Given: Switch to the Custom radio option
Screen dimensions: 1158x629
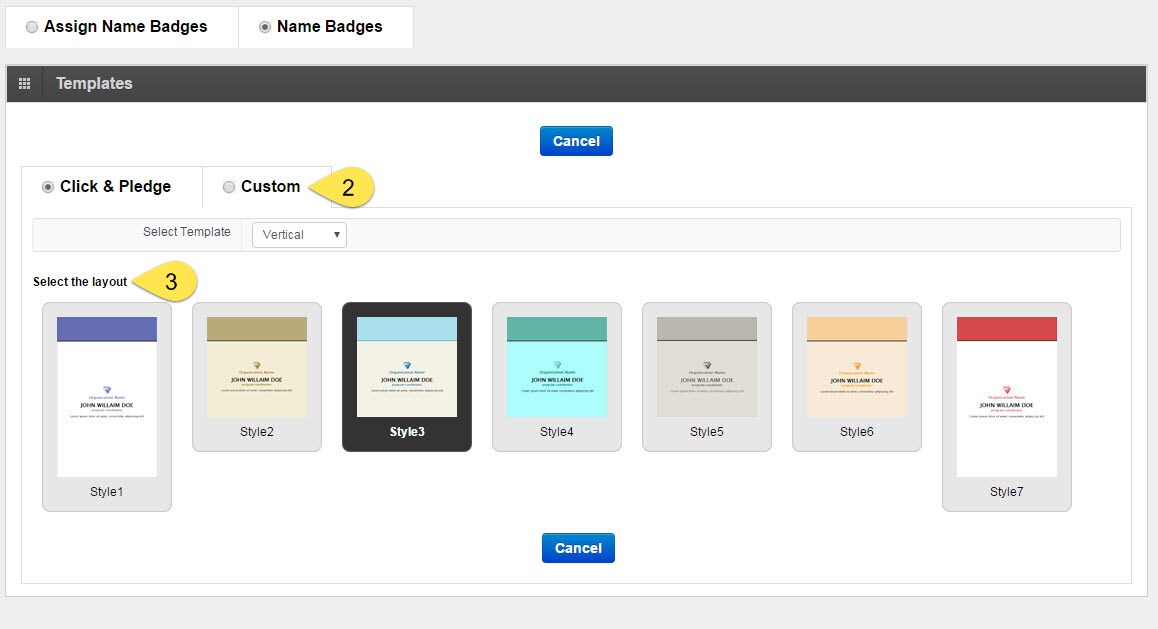Looking at the screenshot, I should 229,187.
